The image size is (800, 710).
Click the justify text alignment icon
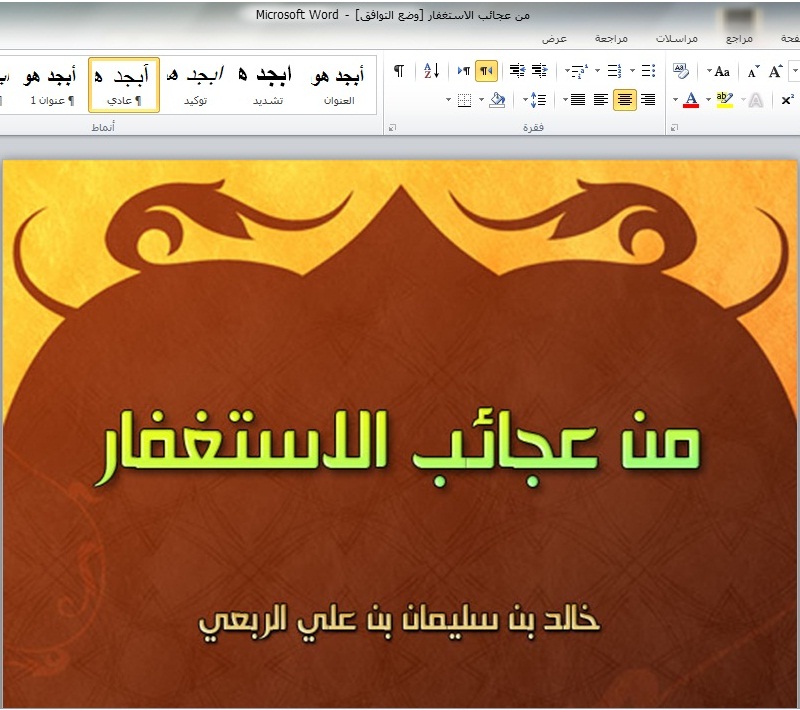click(577, 100)
